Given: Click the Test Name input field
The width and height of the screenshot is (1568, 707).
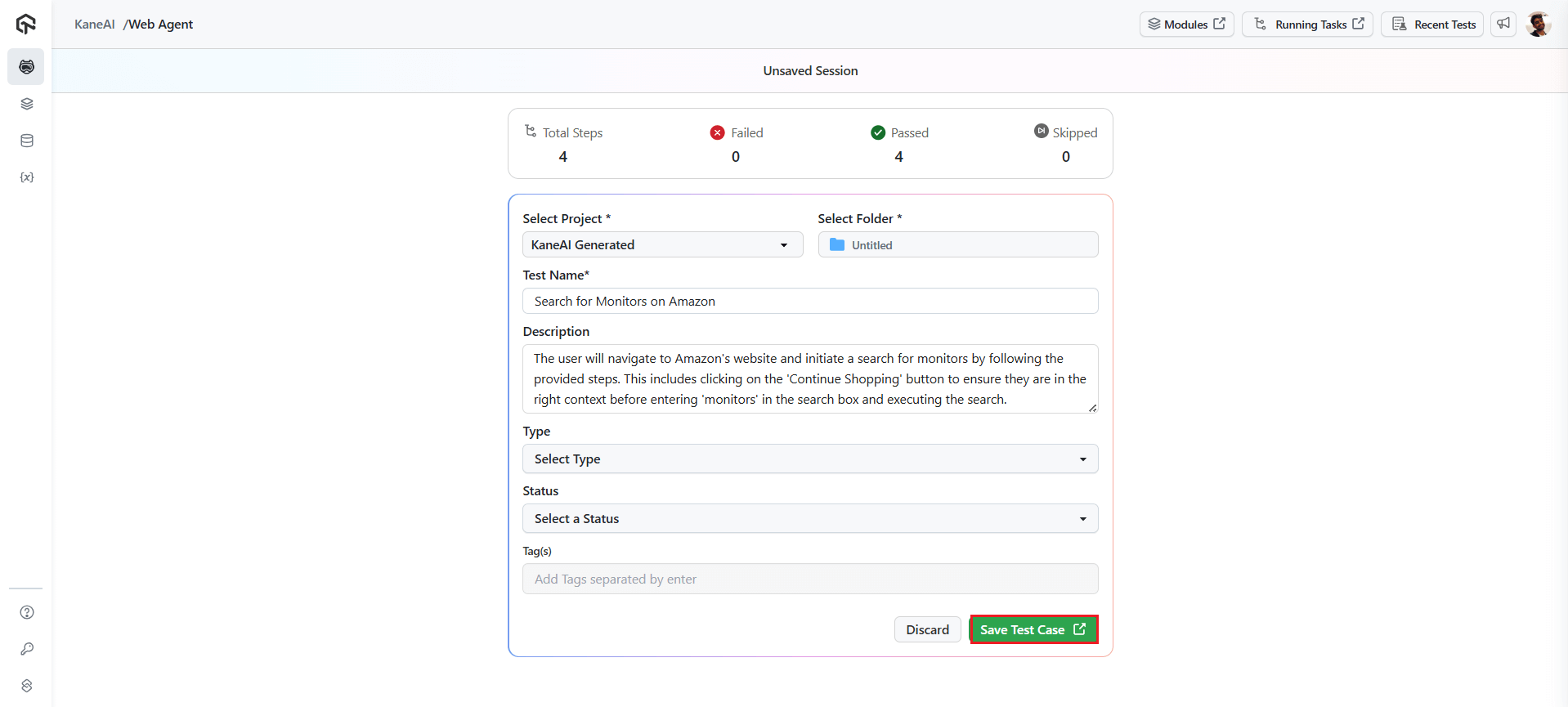Looking at the screenshot, I should (x=809, y=301).
